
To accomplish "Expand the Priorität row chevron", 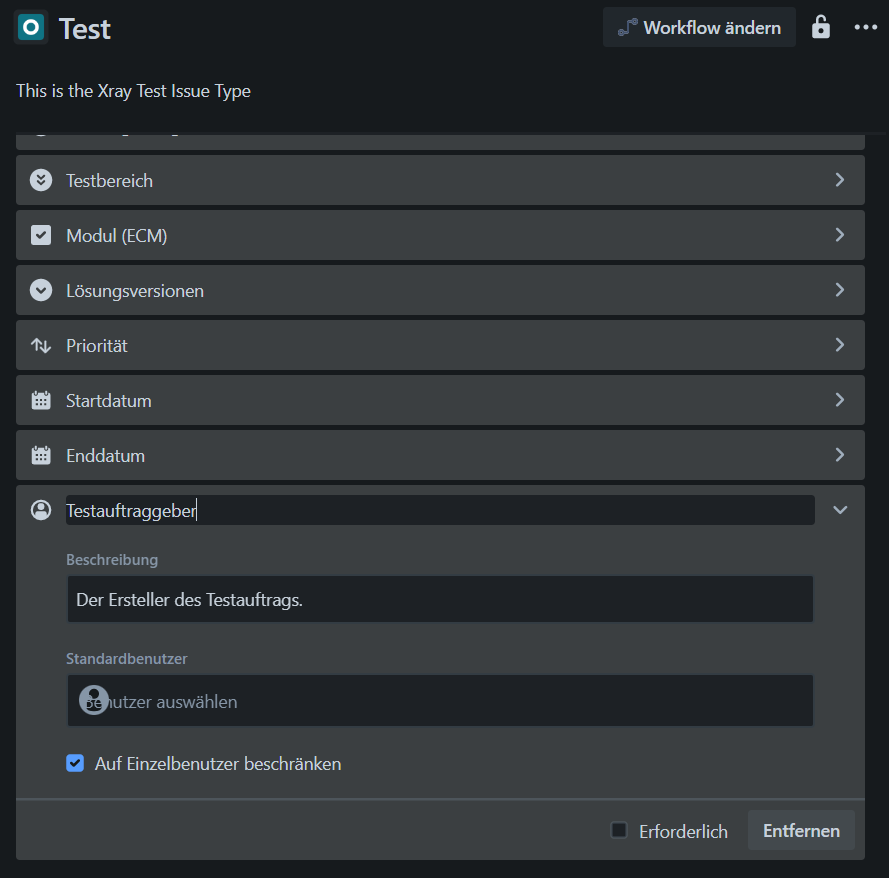I will click(840, 345).
